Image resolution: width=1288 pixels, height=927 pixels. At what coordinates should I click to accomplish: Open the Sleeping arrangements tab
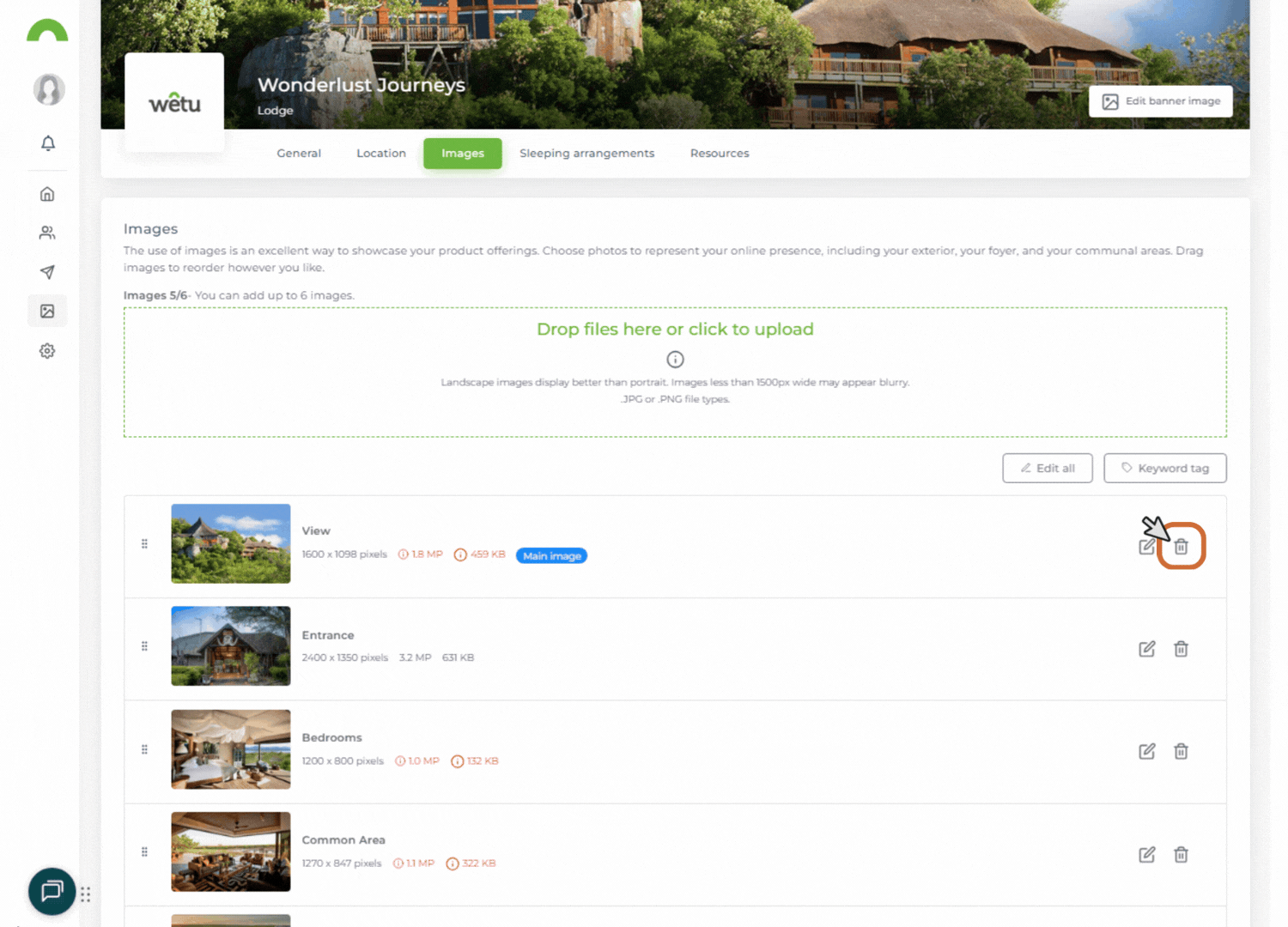(586, 154)
